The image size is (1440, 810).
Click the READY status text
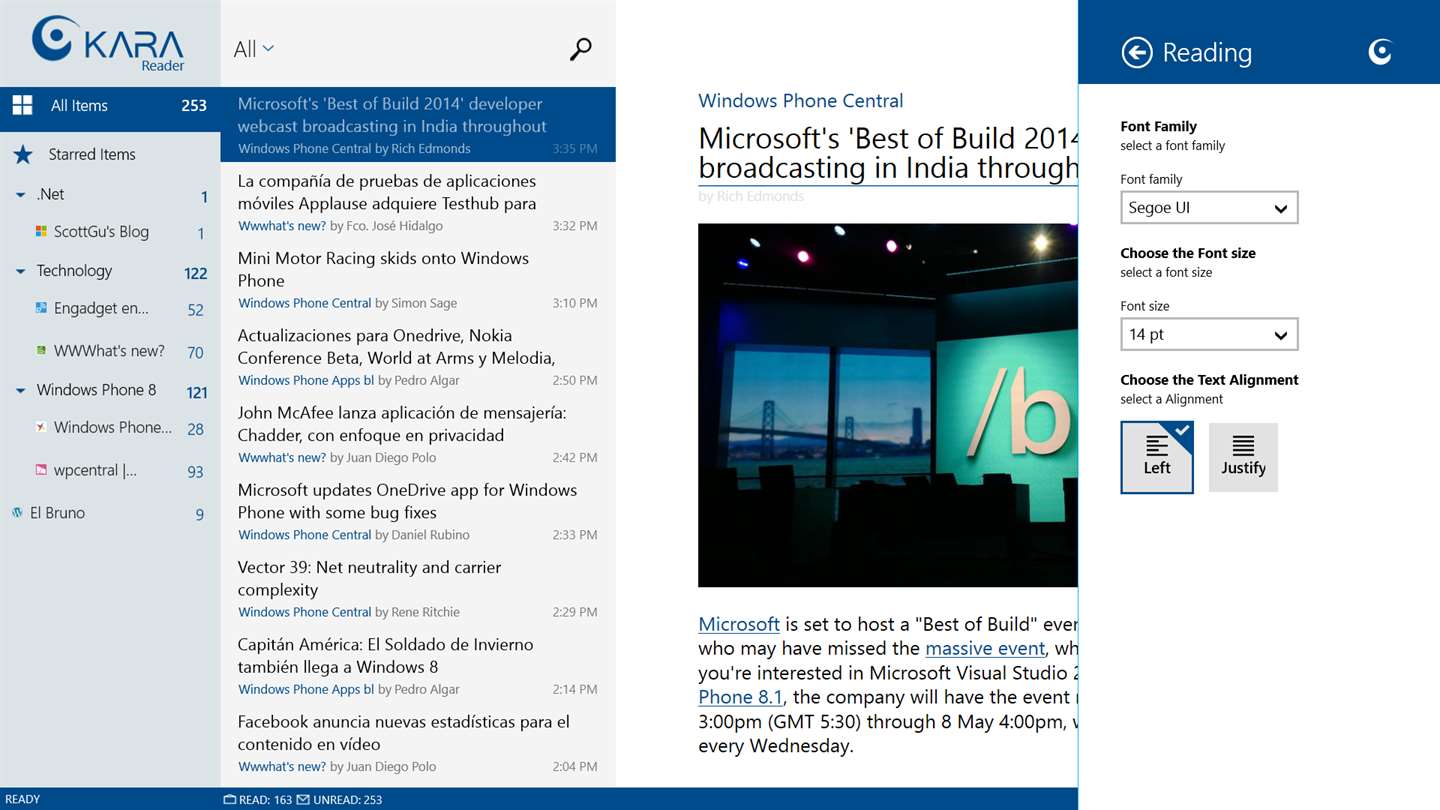(x=23, y=799)
